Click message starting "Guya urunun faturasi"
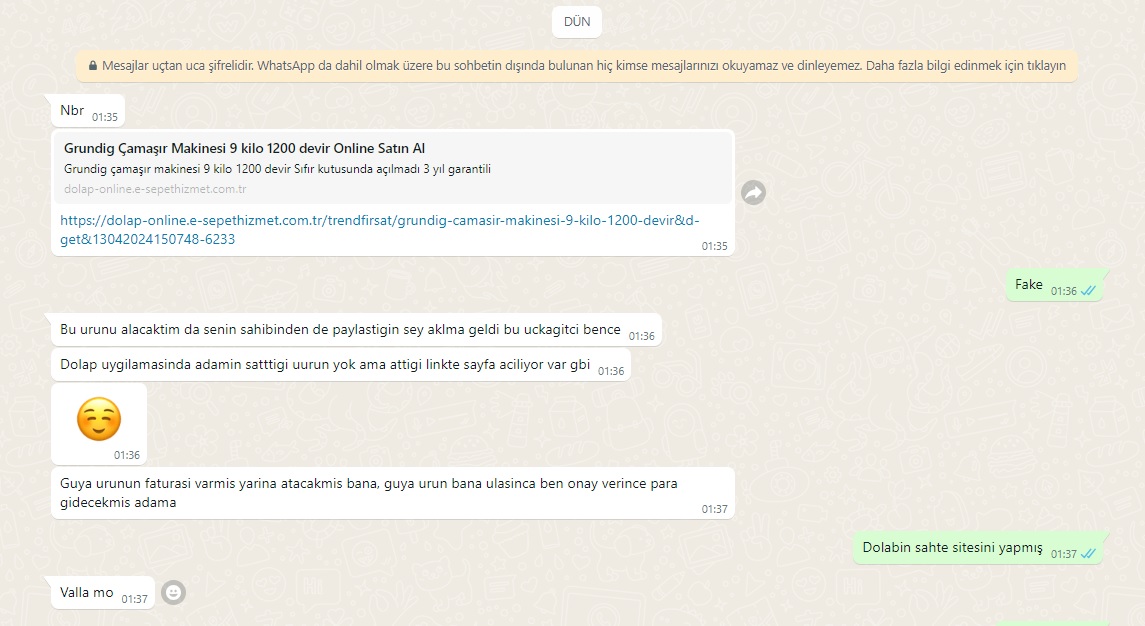 368,492
